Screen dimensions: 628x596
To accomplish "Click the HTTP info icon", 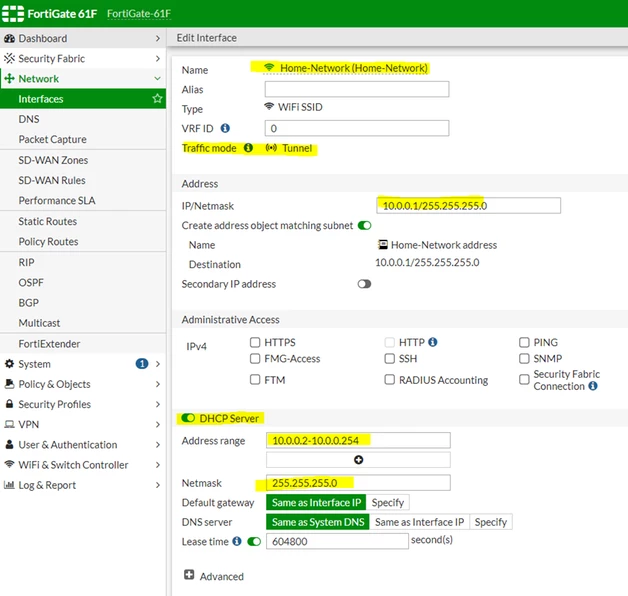I will click(433, 342).
